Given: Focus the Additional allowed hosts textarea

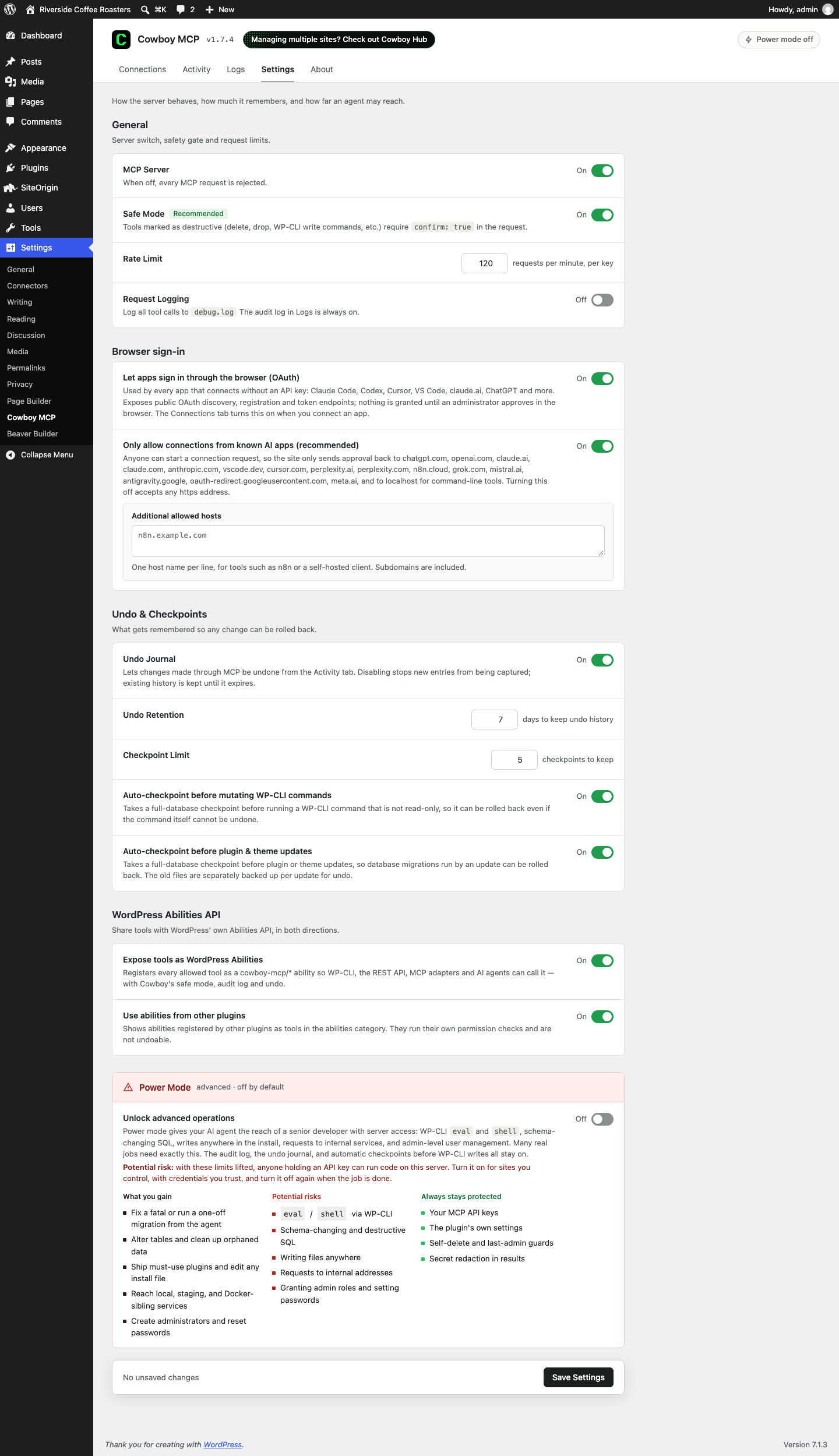Looking at the screenshot, I should tap(368, 541).
